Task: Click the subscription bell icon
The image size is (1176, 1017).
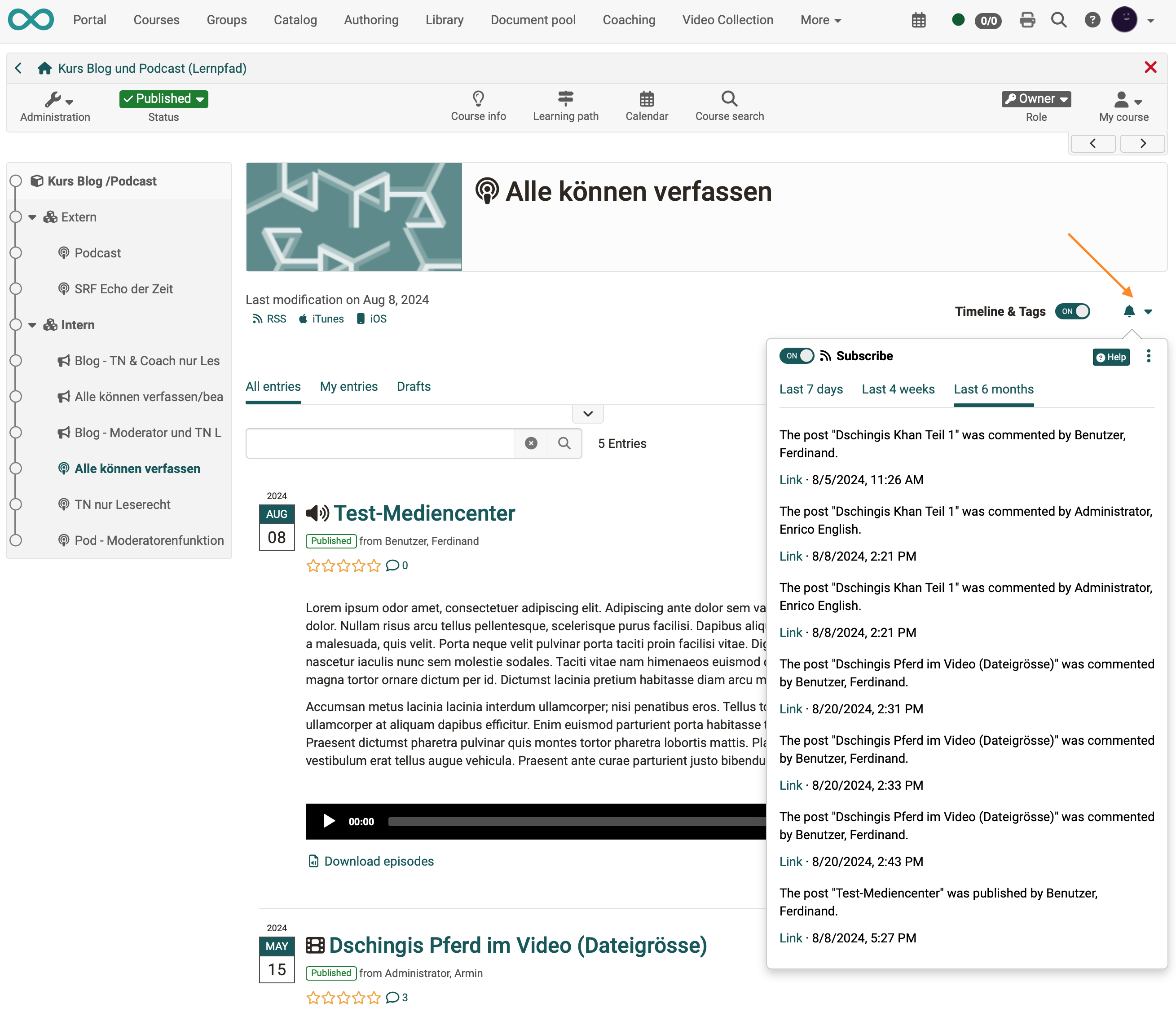Action: point(1129,311)
